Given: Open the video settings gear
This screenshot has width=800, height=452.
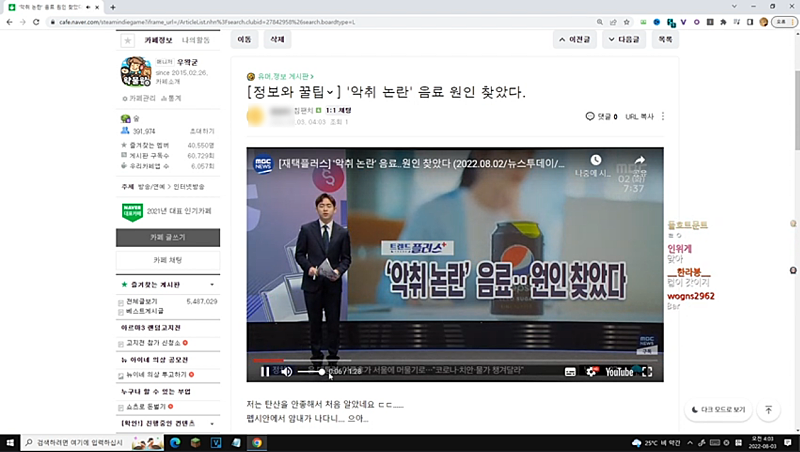Looking at the screenshot, I should point(591,372).
